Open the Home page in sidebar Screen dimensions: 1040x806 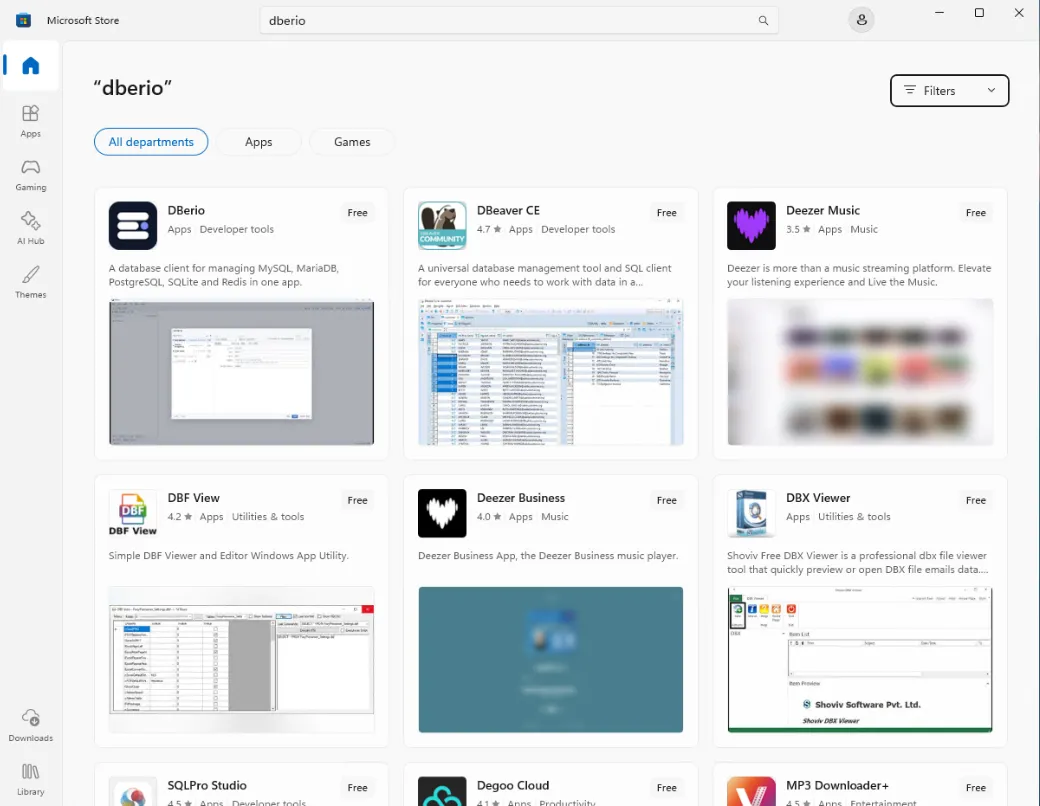(31, 65)
